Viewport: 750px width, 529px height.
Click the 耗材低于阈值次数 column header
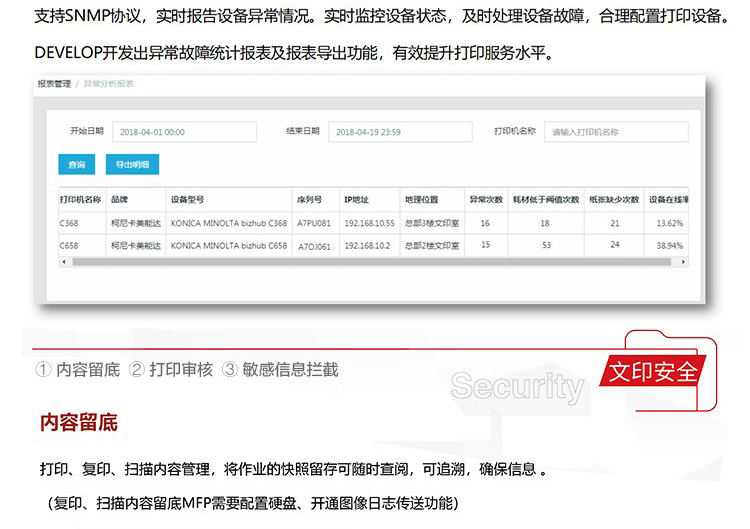point(545,199)
